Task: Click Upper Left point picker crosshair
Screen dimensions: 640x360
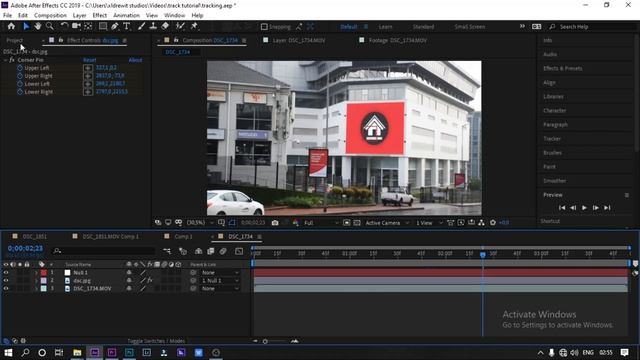Action: pos(88,68)
